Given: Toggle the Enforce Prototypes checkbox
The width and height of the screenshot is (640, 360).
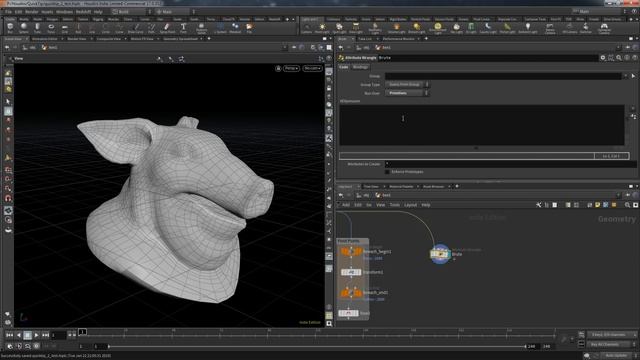Looking at the screenshot, I should (387, 172).
